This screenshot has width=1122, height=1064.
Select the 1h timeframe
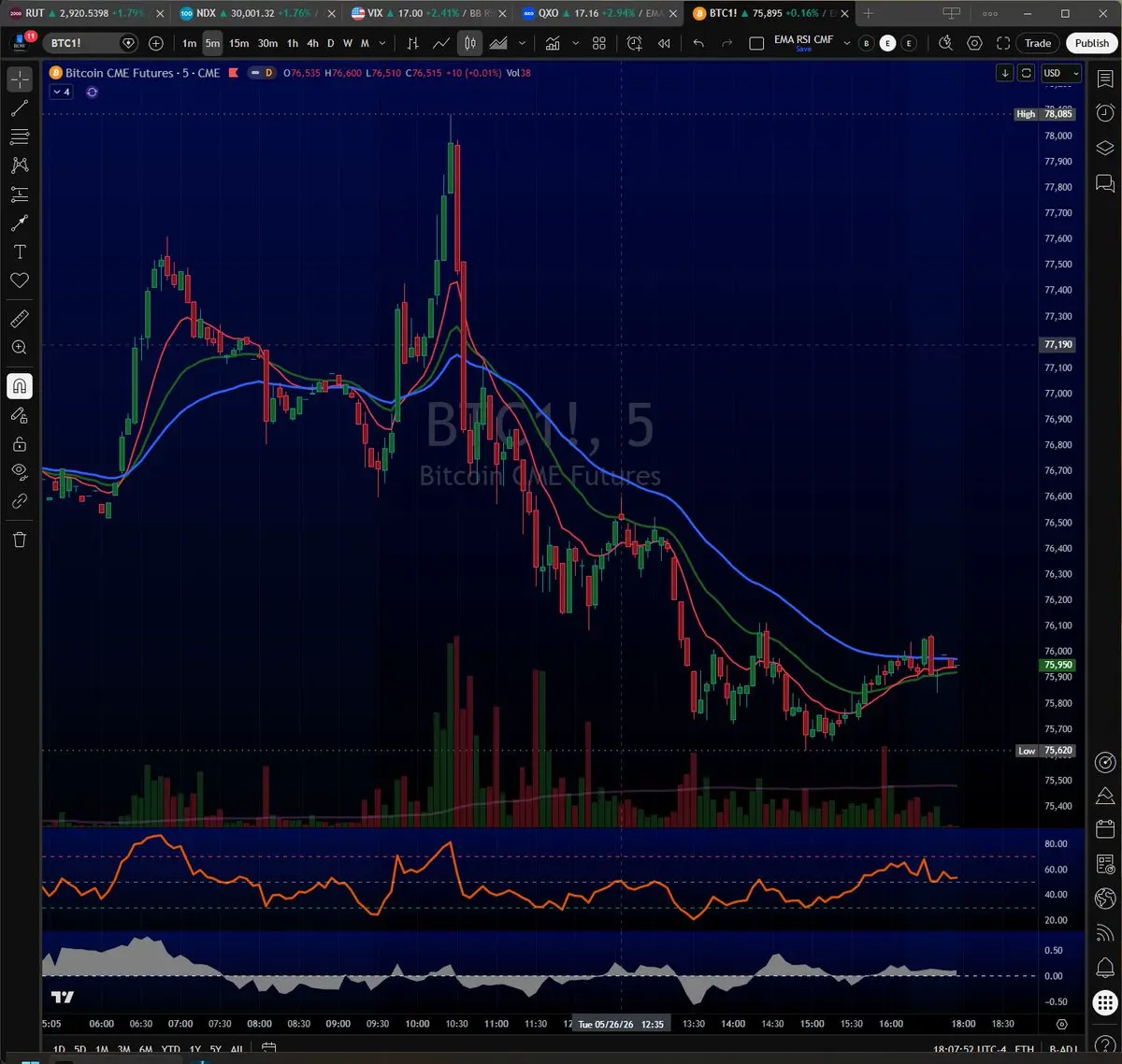(x=293, y=43)
